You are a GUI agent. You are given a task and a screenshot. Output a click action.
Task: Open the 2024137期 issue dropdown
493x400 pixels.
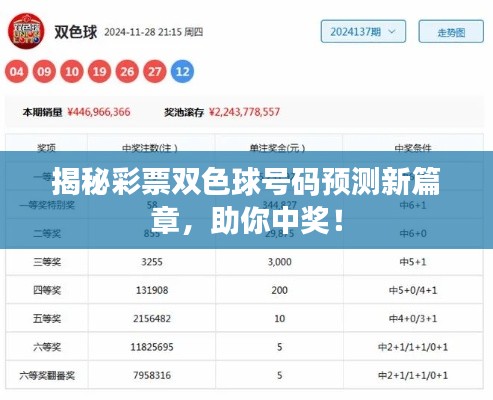[363, 32]
